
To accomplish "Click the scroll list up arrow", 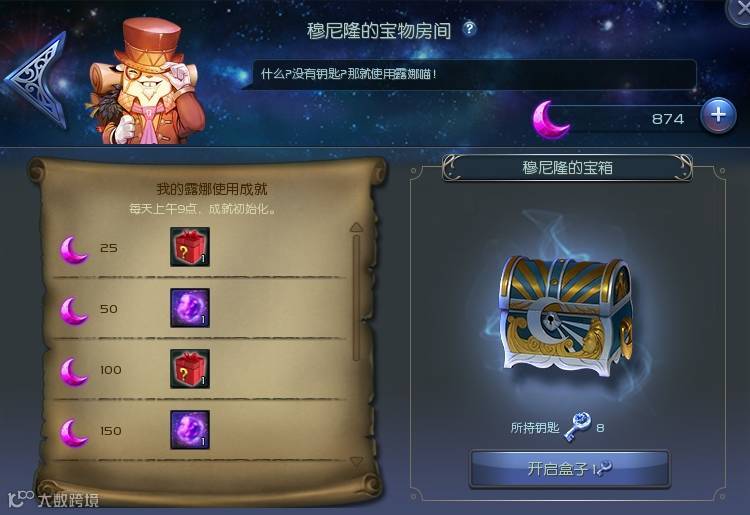I will 356,227.
